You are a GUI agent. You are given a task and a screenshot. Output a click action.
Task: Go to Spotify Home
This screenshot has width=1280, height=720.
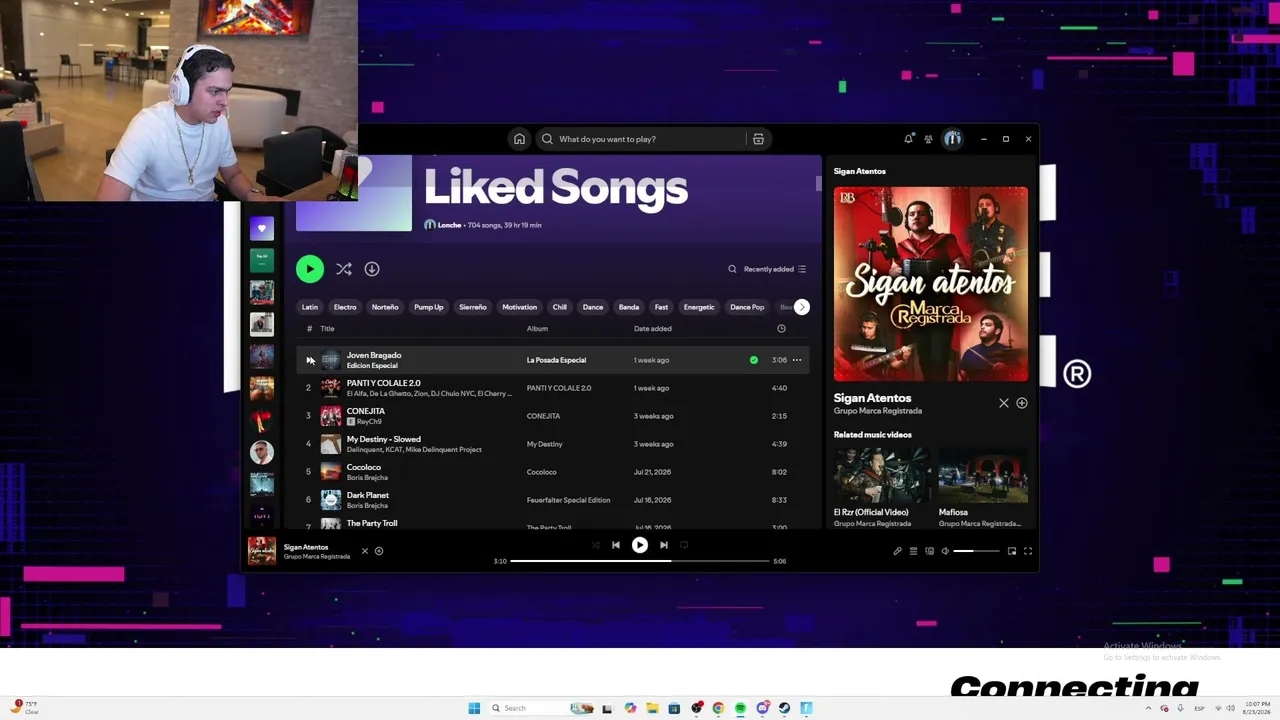[x=519, y=139]
